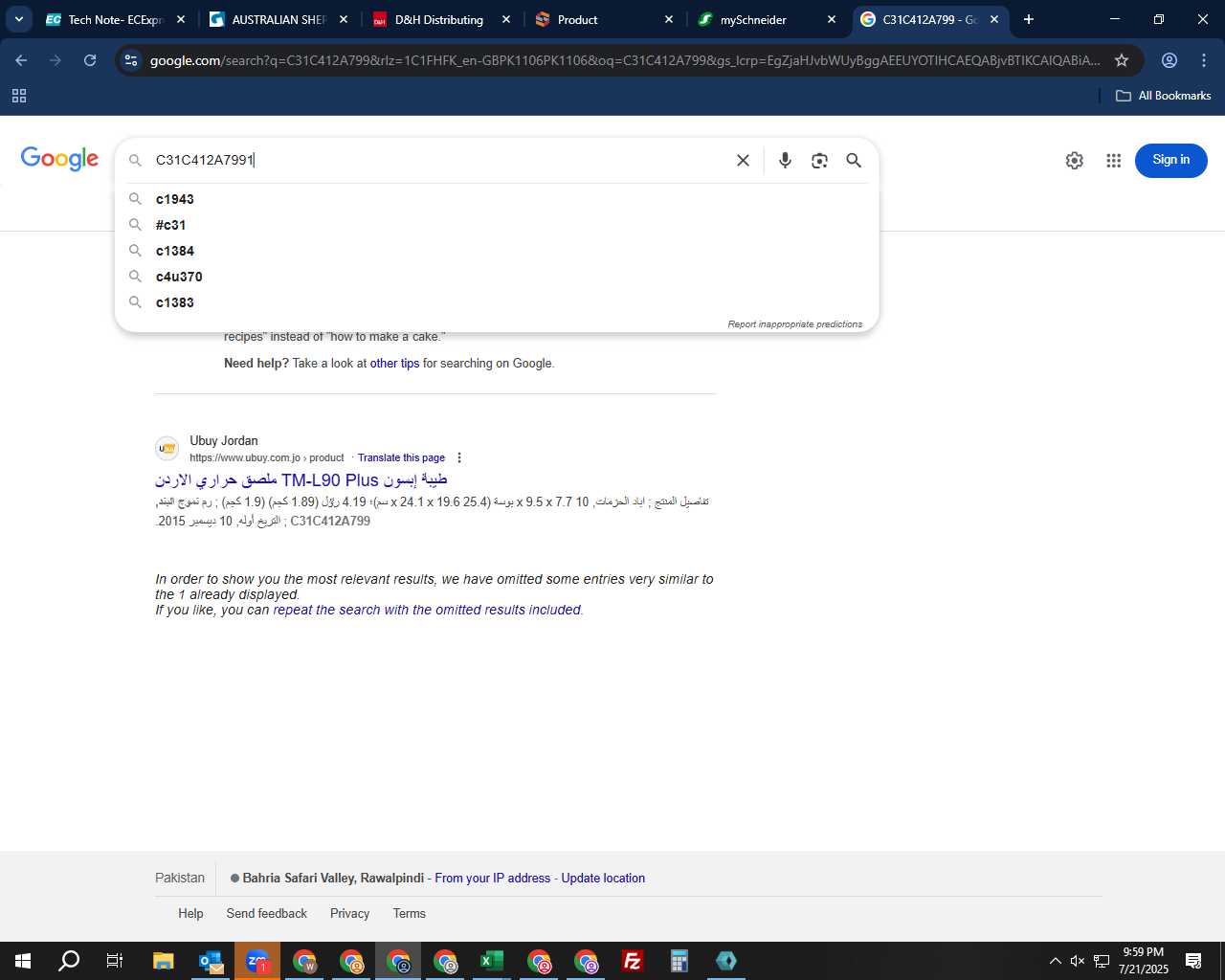Open Calculator from taskbar
The image size is (1225, 980).
coord(679,961)
